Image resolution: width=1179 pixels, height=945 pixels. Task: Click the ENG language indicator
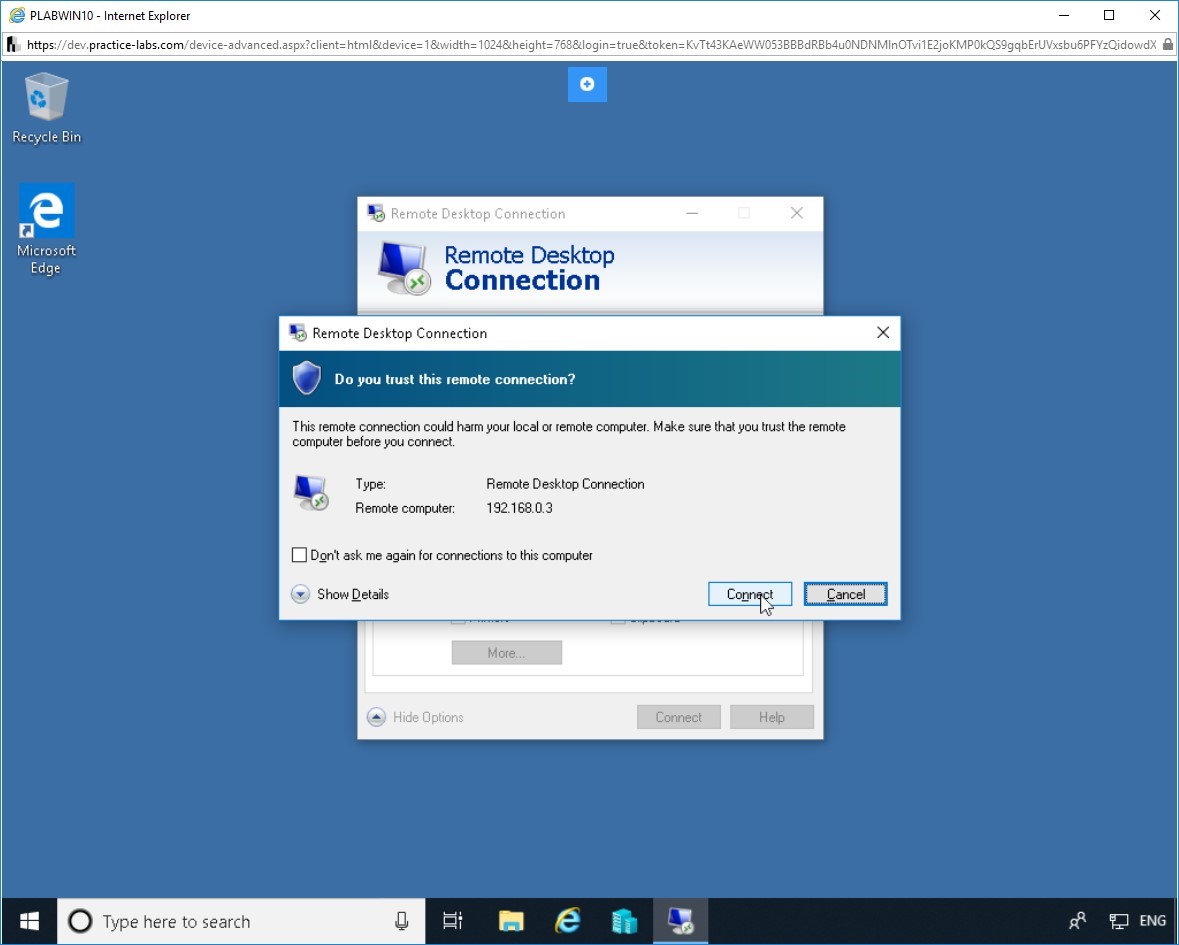(x=1152, y=921)
